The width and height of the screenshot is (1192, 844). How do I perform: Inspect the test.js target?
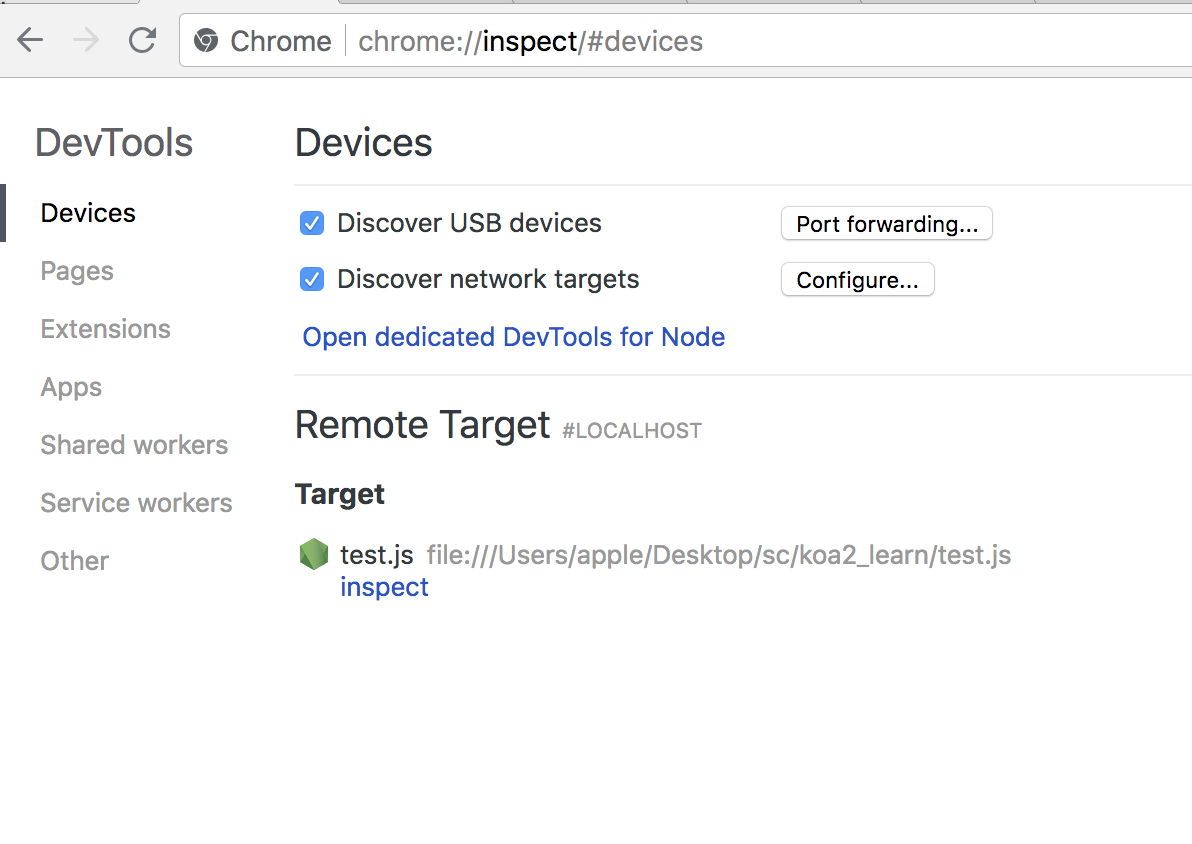(x=384, y=587)
